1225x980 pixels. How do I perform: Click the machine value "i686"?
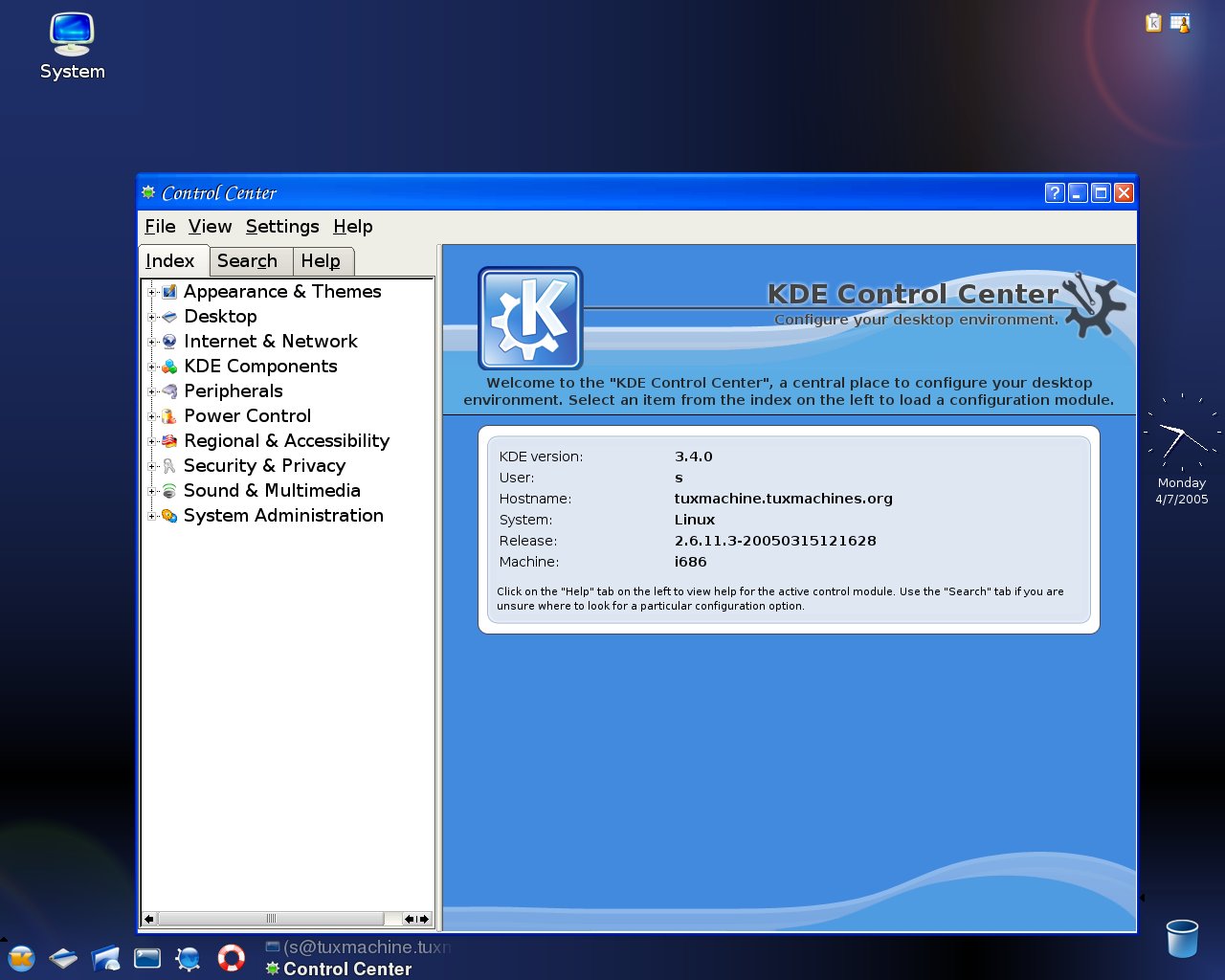pyautogui.click(x=690, y=562)
